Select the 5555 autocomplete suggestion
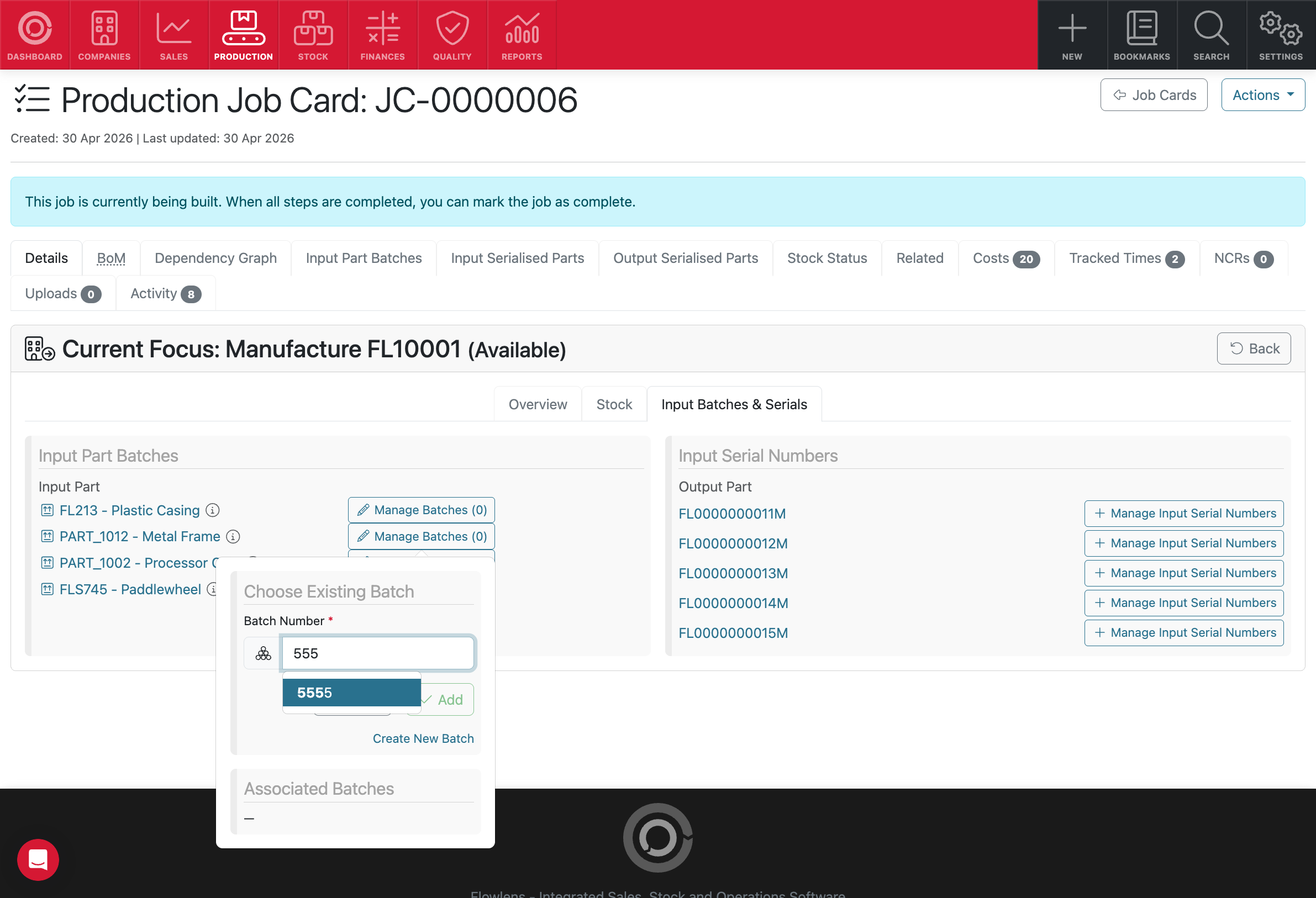Image resolution: width=1316 pixels, height=898 pixels. pos(351,693)
